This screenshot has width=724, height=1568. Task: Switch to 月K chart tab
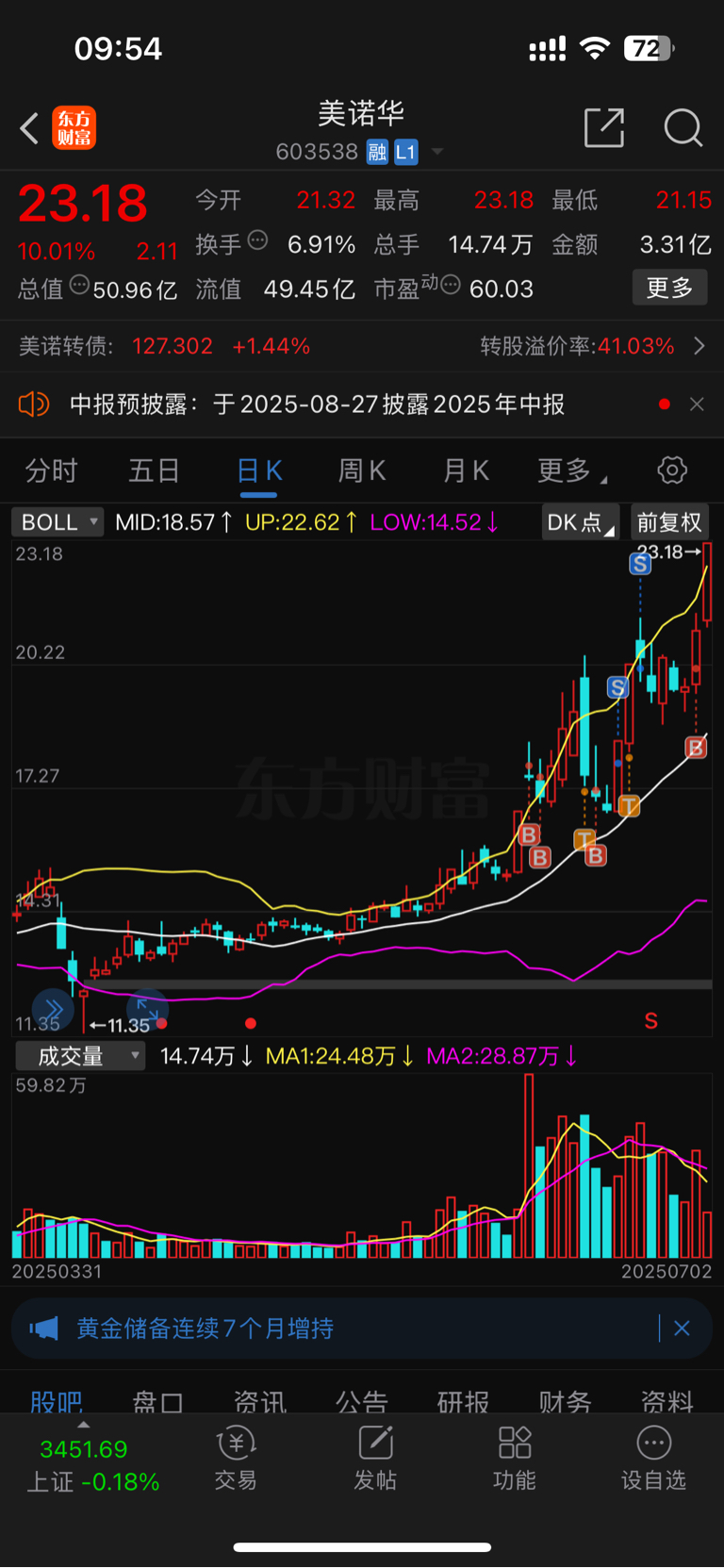[x=466, y=470]
